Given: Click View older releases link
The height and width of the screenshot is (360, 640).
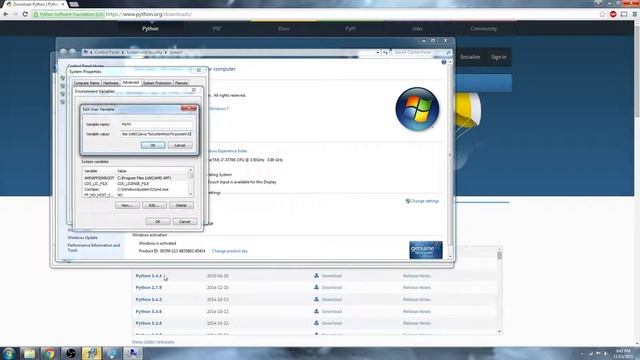Looking at the screenshot, I should pyautogui.click(x=153, y=342).
